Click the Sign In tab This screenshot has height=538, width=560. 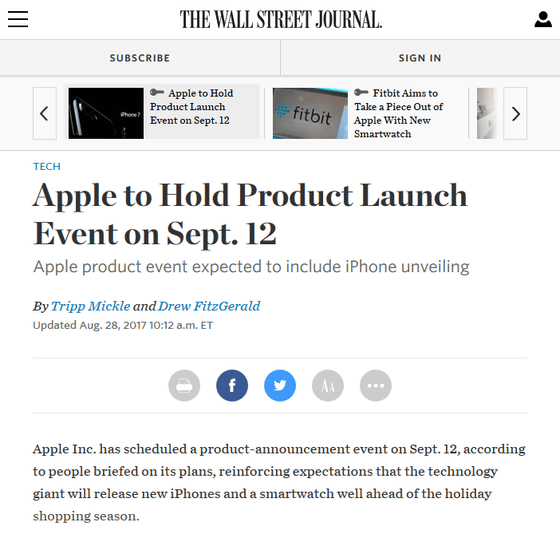(x=420, y=58)
